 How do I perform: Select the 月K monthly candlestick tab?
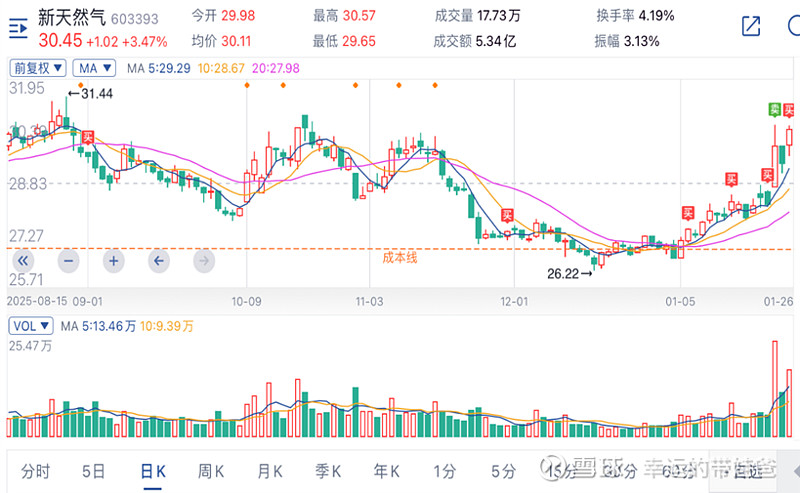270,471
